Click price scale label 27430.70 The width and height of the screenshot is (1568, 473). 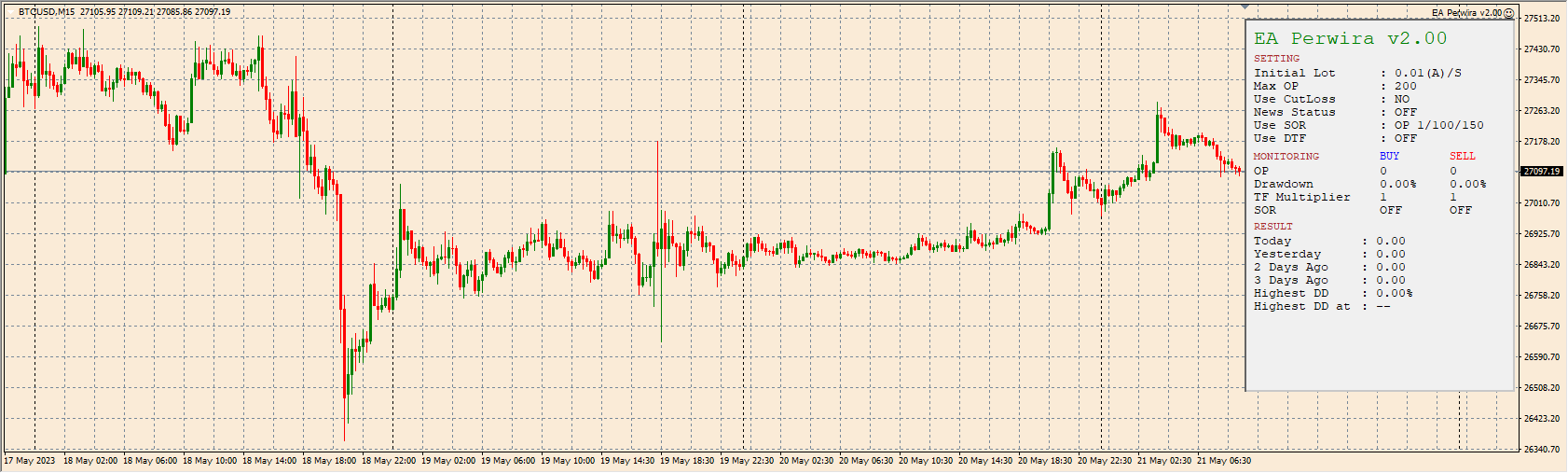click(x=1542, y=49)
